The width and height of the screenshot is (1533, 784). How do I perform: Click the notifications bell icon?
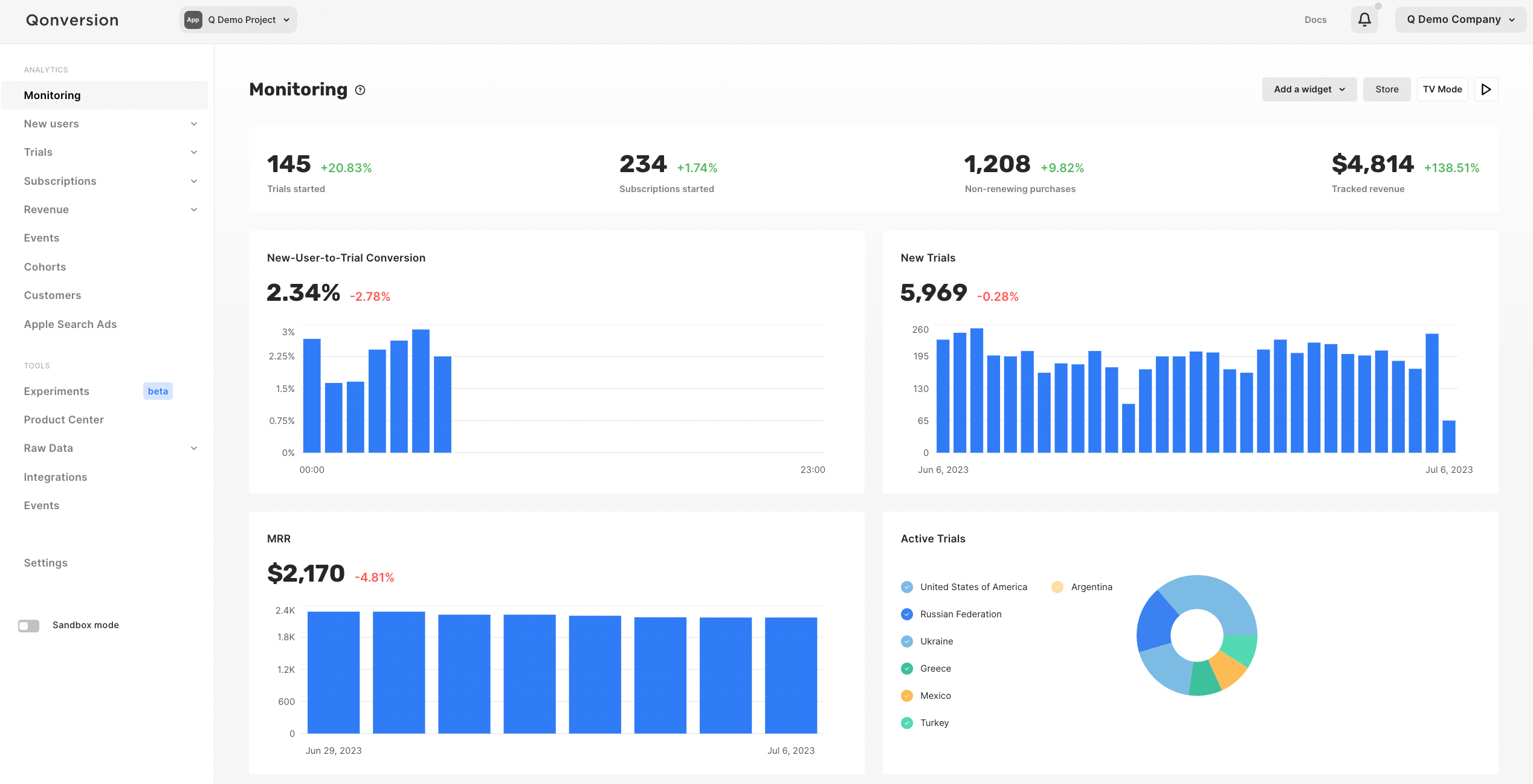[1364, 20]
